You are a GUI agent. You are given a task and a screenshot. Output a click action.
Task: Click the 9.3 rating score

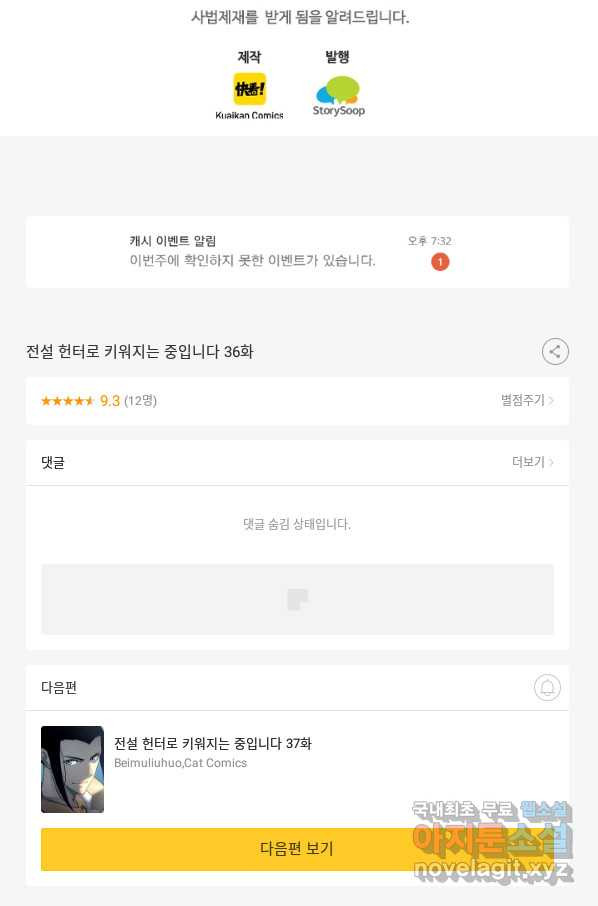pos(110,401)
